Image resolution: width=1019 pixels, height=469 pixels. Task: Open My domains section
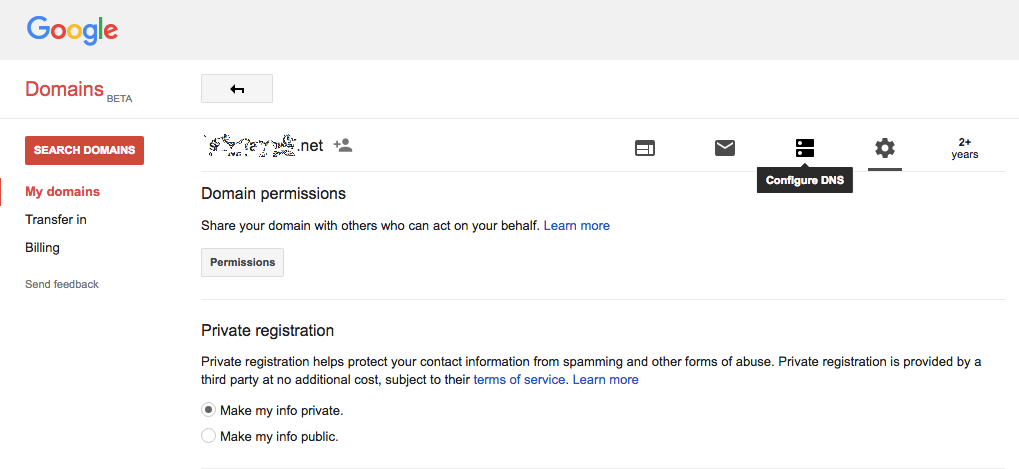point(62,192)
